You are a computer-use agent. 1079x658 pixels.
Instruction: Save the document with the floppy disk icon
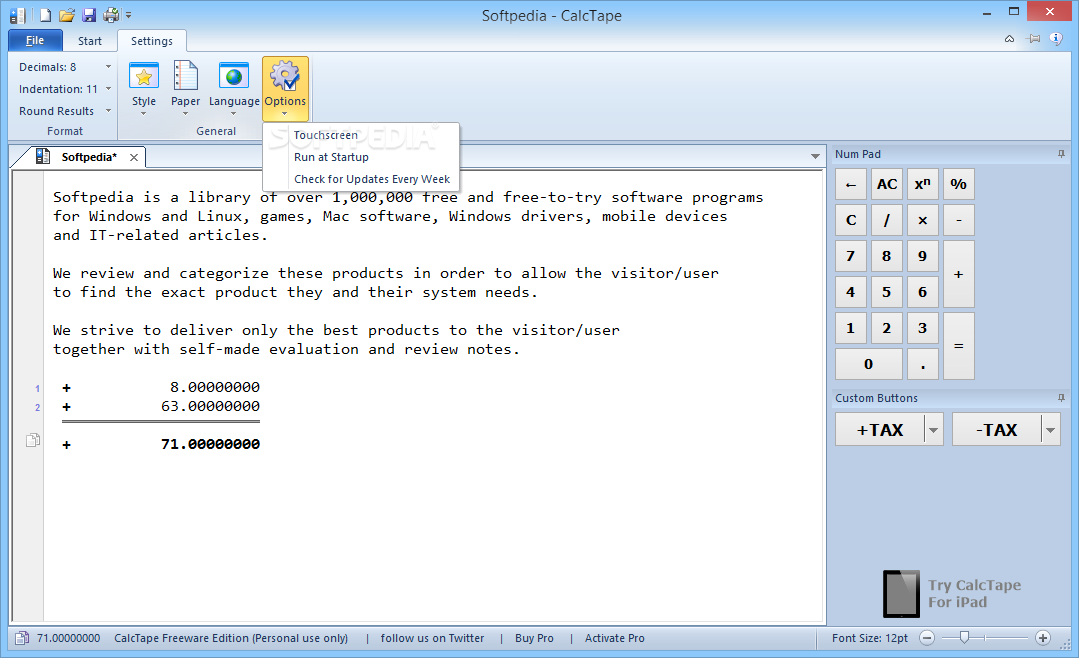(x=89, y=15)
